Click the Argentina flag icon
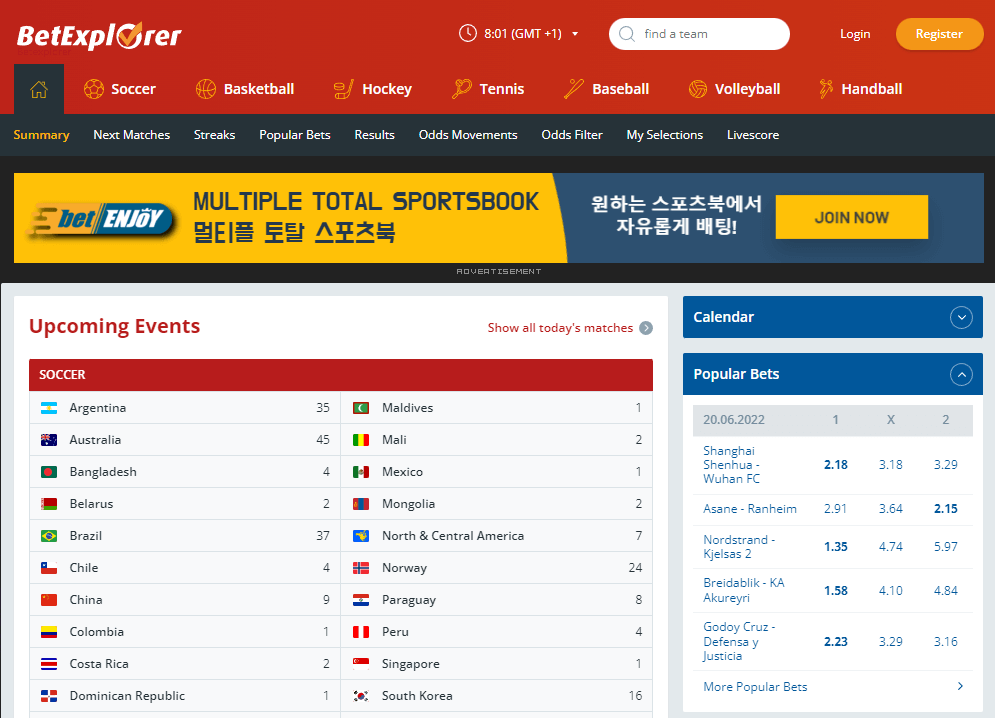 (49, 408)
